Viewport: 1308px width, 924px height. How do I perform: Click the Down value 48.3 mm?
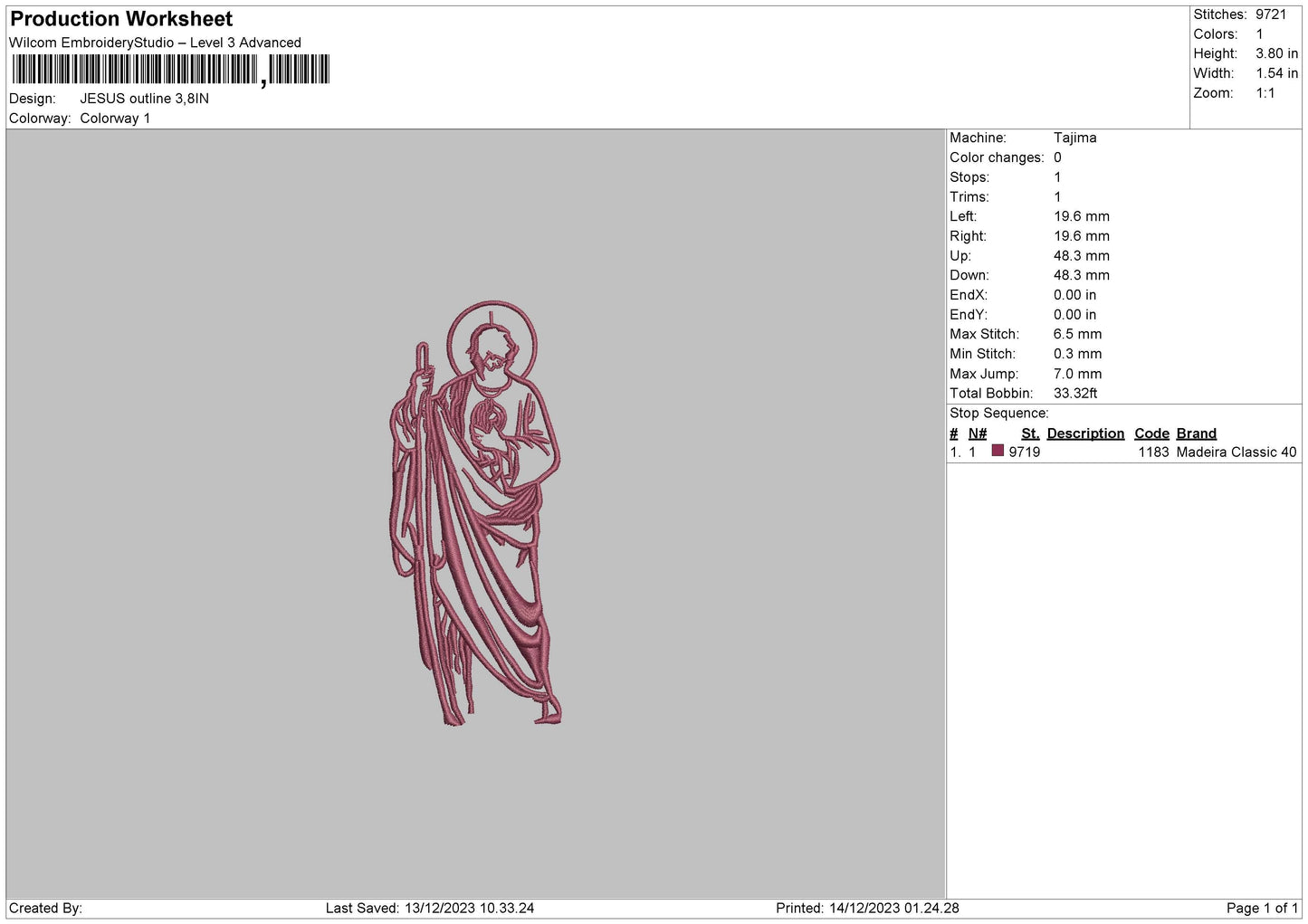[1082, 275]
